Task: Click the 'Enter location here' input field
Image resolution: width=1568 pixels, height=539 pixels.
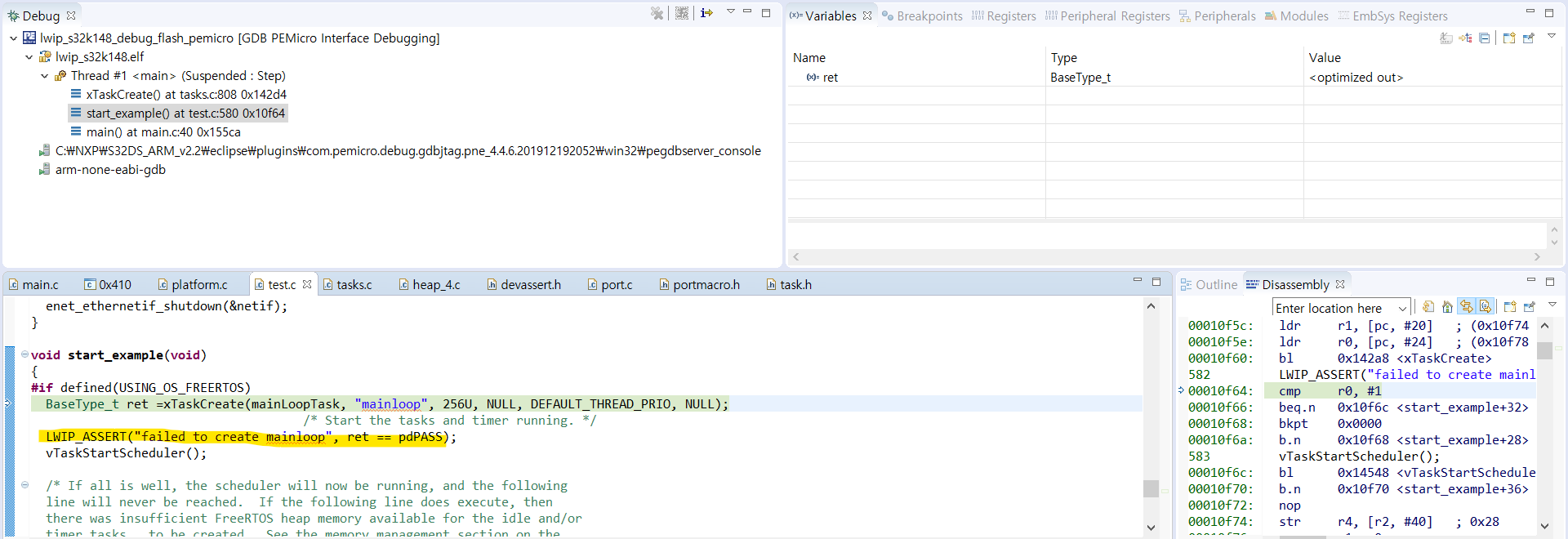Action: pos(1334,309)
